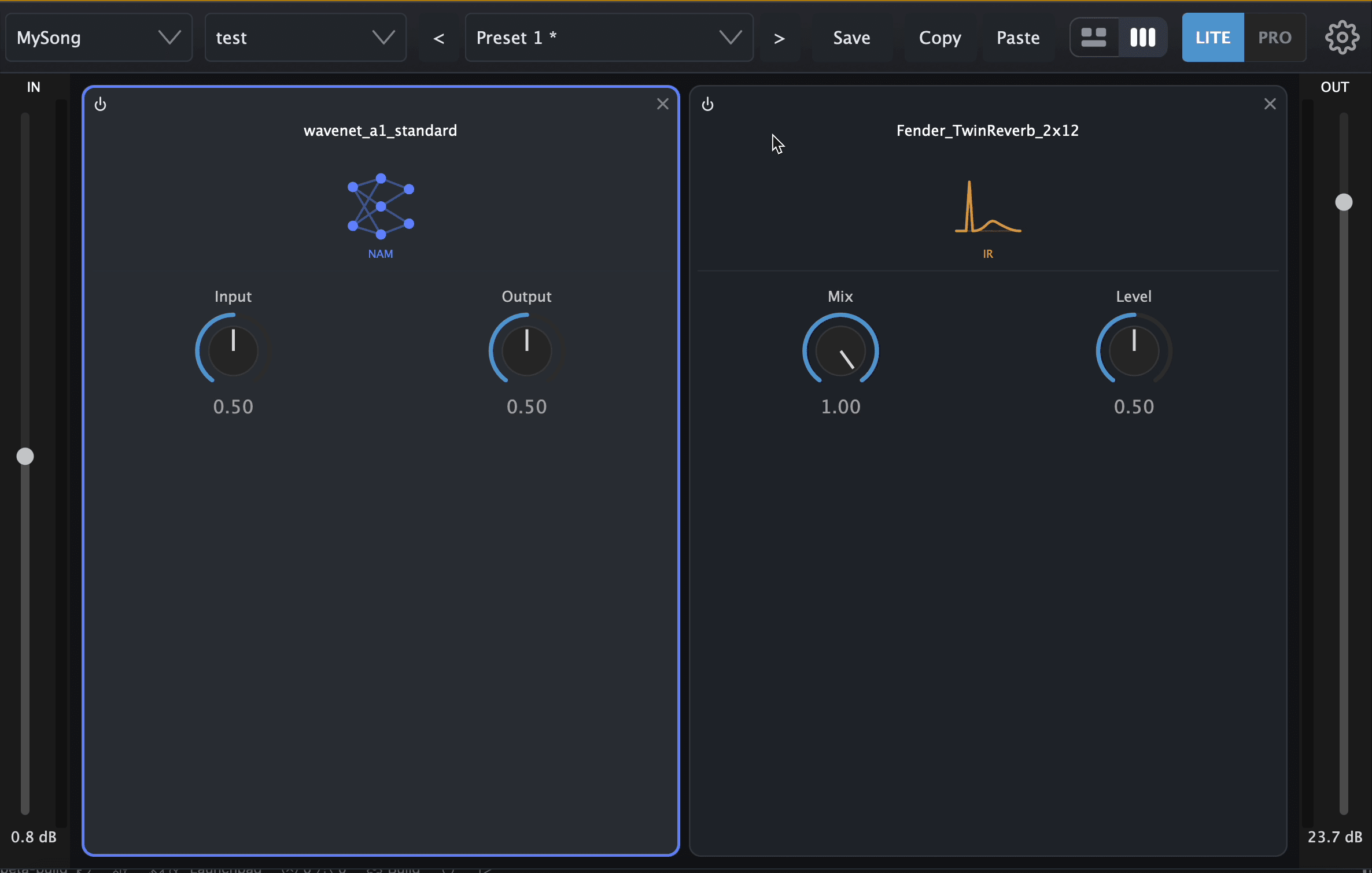The height and width of the screenshot is (873, 1372).
Task: Switch to PRO mode
Action: tap(1275, 38)
